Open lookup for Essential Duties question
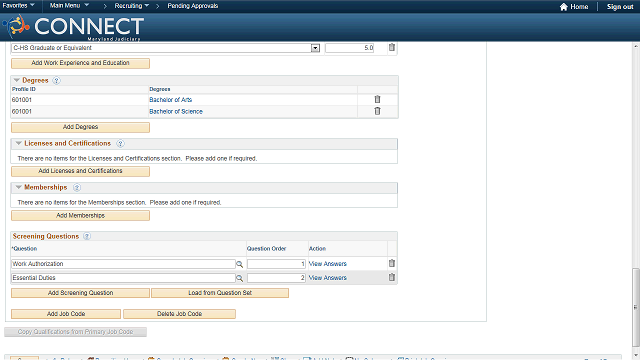 pyautogui.click(x=240, y=278)
